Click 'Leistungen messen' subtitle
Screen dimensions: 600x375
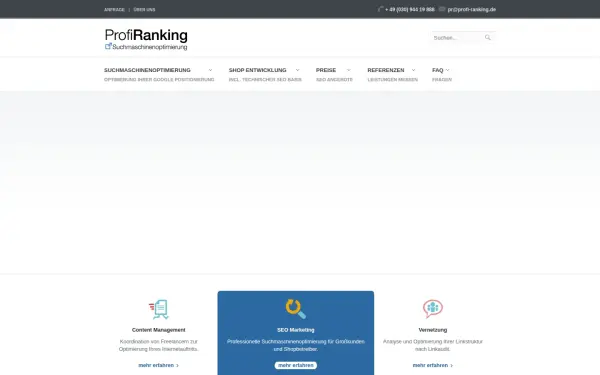pos(393,80)
